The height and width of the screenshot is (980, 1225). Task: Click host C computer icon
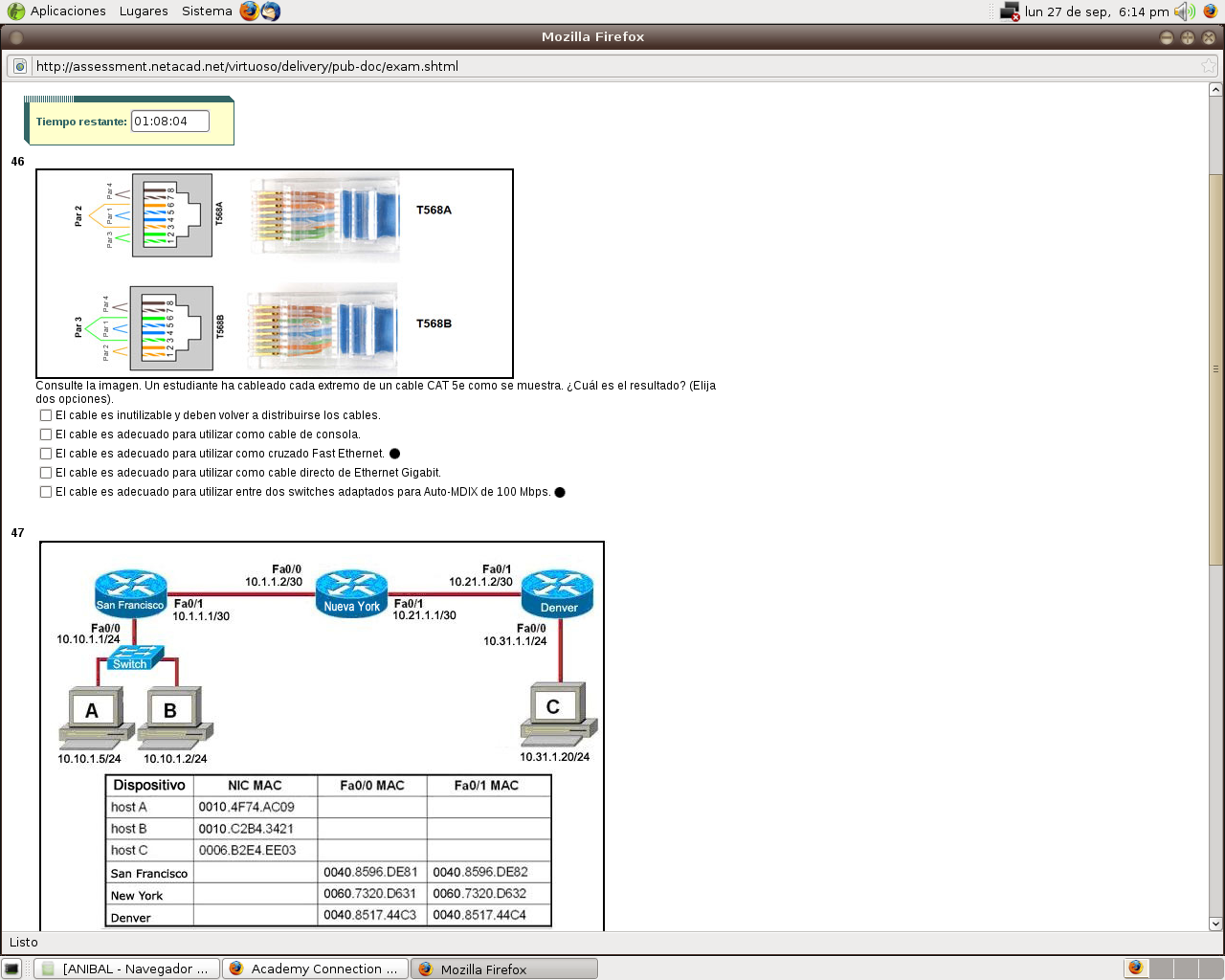coord(558,714)
